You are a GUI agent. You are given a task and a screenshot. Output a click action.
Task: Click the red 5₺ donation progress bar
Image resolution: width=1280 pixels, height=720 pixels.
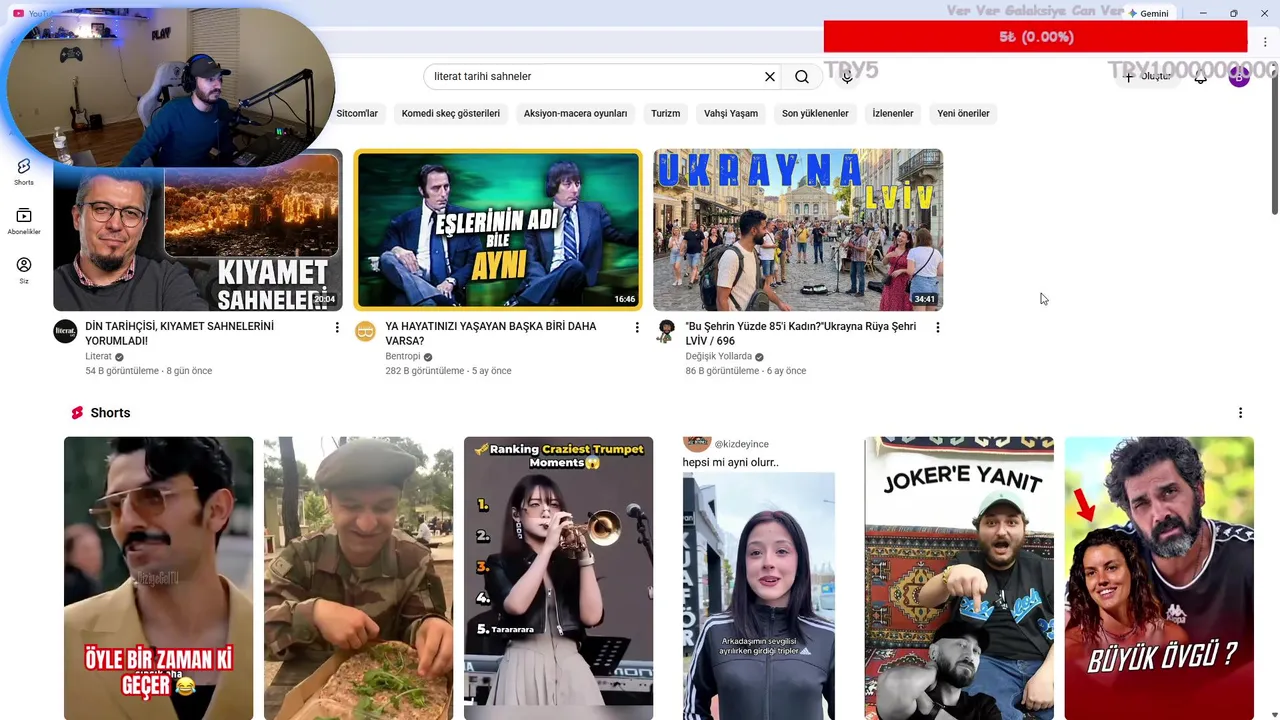tap(1035, 37)
